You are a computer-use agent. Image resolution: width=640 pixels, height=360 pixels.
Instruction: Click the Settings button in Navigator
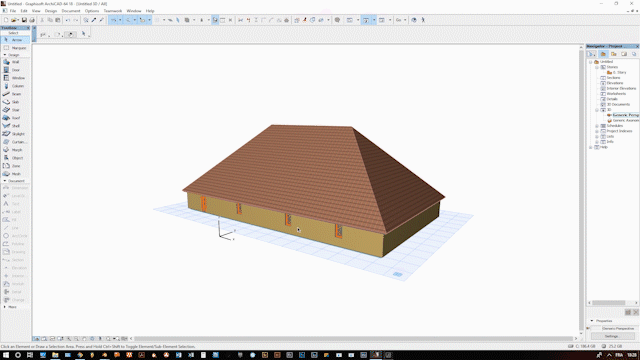pos(612,336)
